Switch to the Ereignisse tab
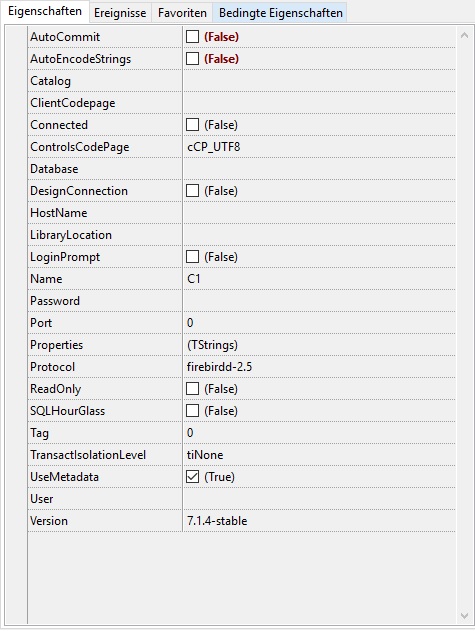 120,13
